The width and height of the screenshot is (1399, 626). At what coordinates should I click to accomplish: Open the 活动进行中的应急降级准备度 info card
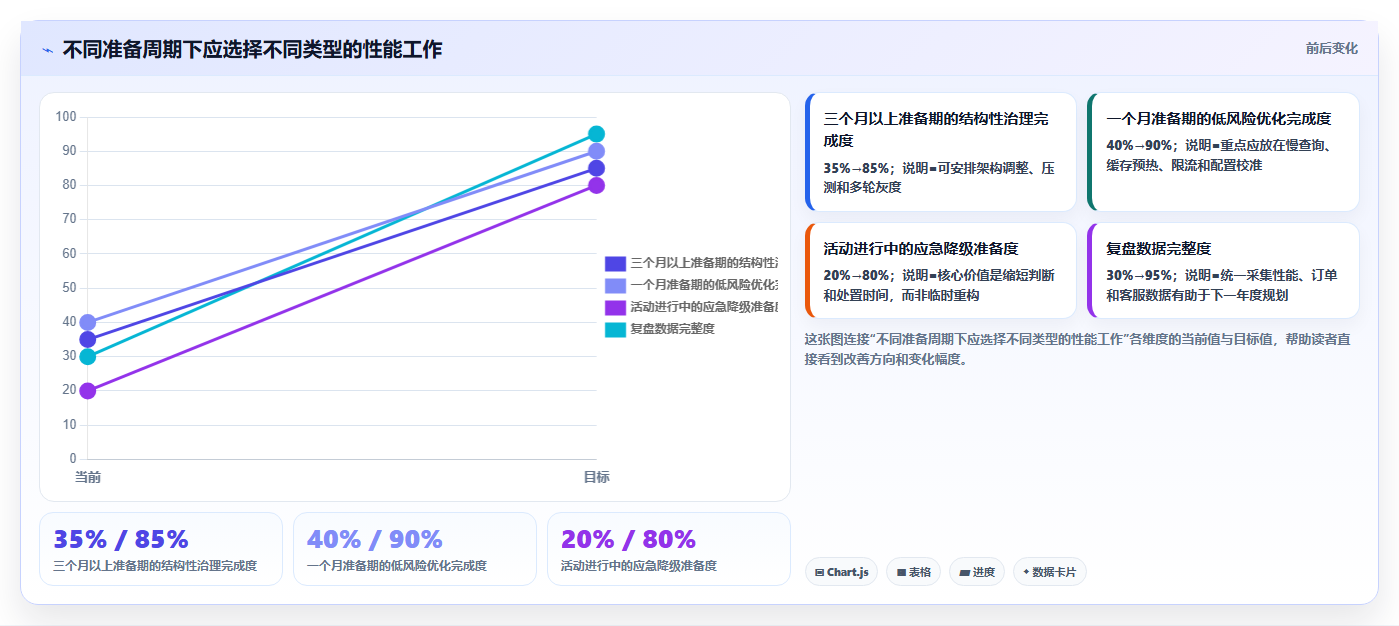point(940,270)
